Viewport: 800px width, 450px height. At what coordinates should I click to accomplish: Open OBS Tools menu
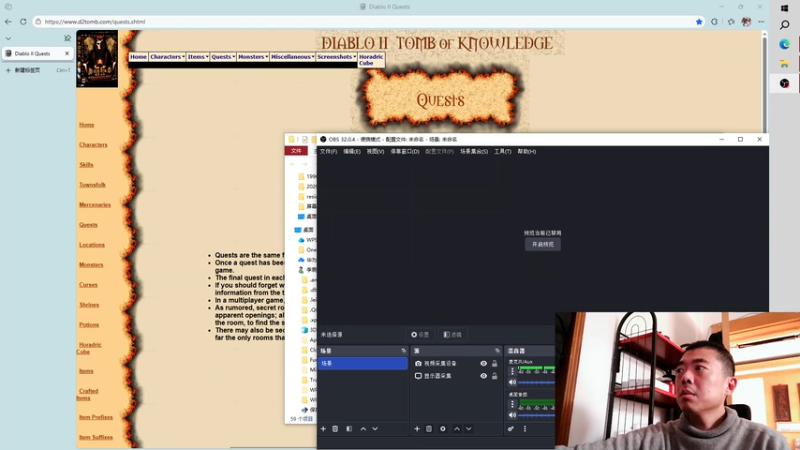(x=503, y=152)
